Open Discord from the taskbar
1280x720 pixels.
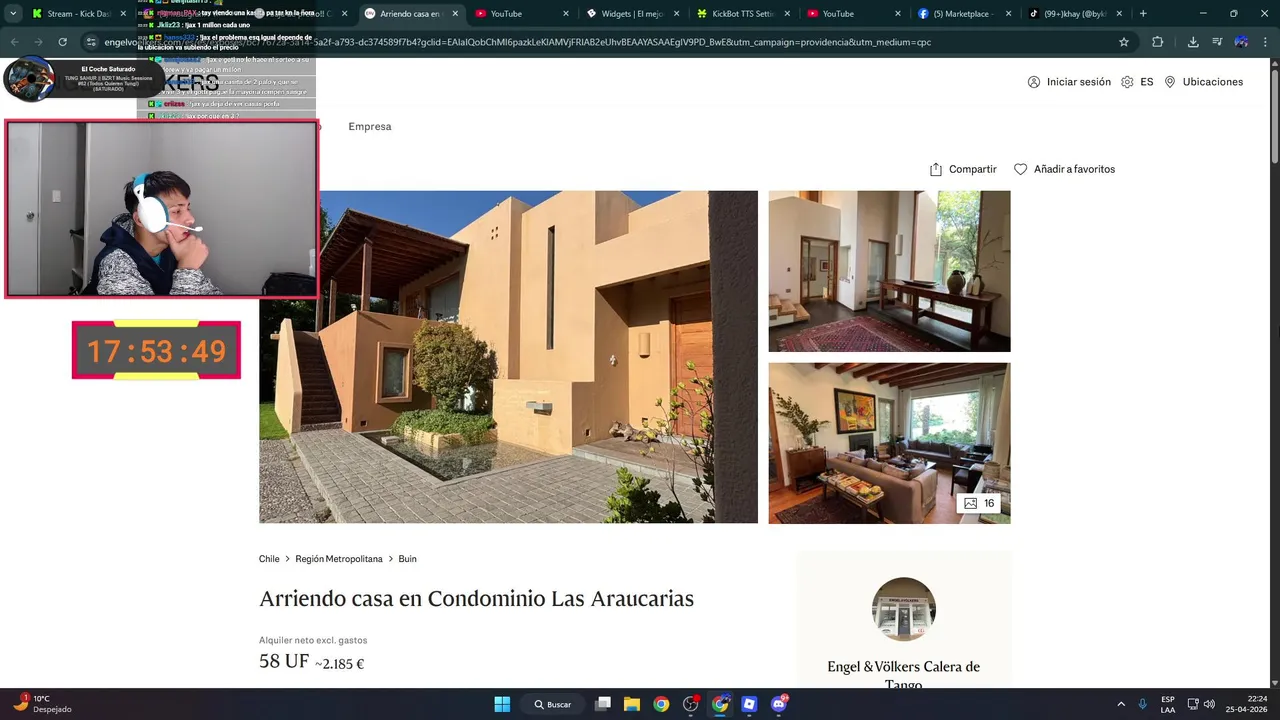(x=779, y=704)
